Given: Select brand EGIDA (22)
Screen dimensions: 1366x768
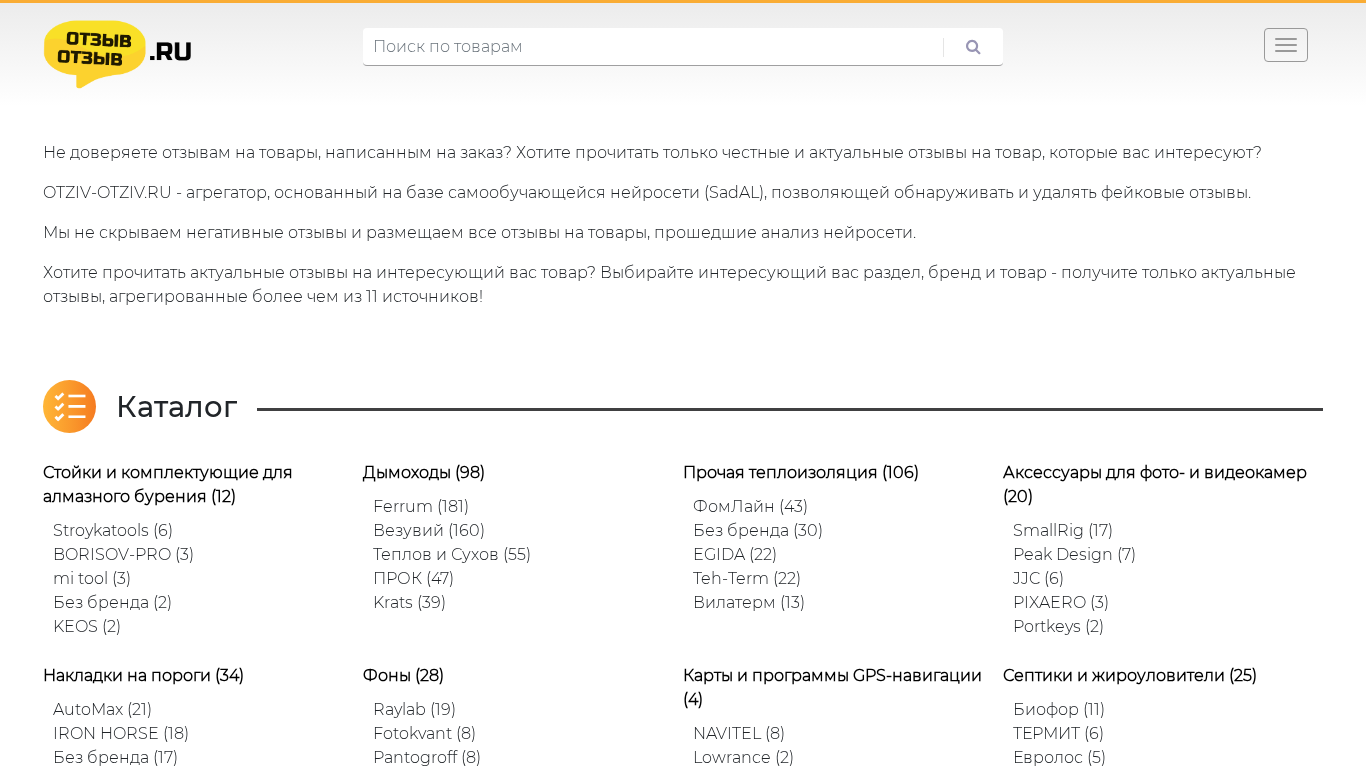Looking at the screenshot, I should point(735,554).
